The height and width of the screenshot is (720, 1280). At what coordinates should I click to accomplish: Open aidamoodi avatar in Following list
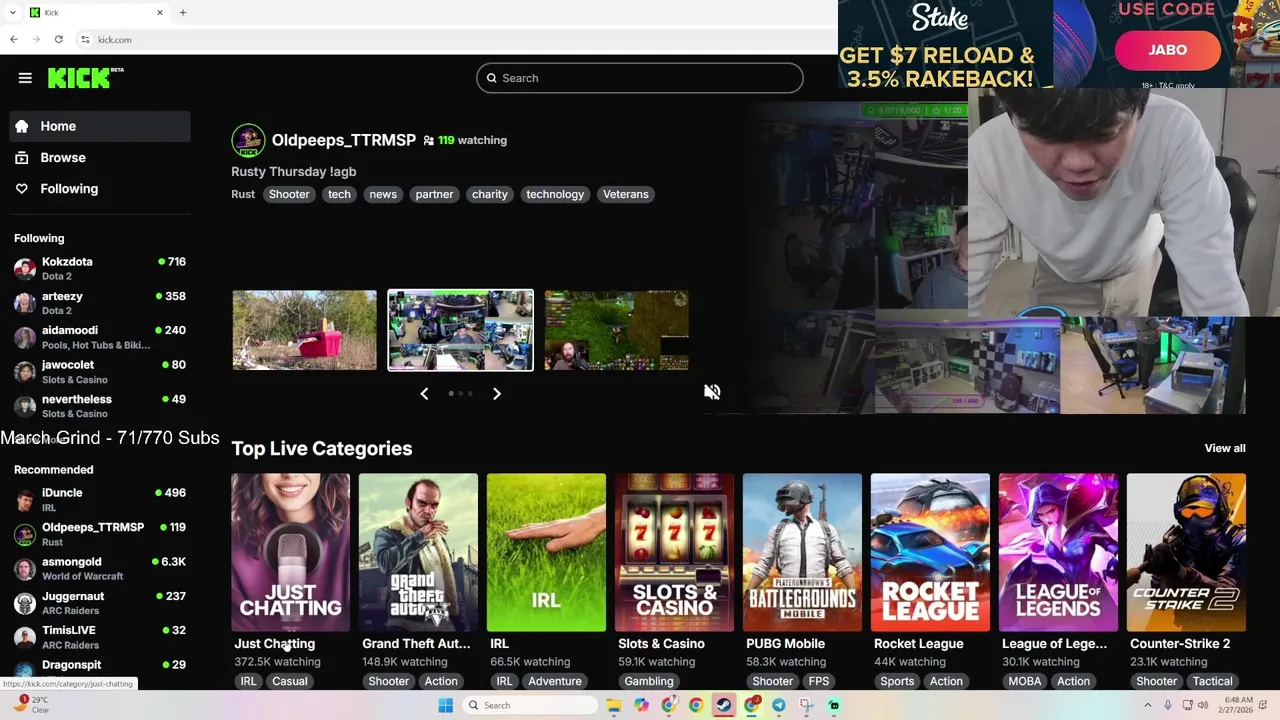point(25,337)
